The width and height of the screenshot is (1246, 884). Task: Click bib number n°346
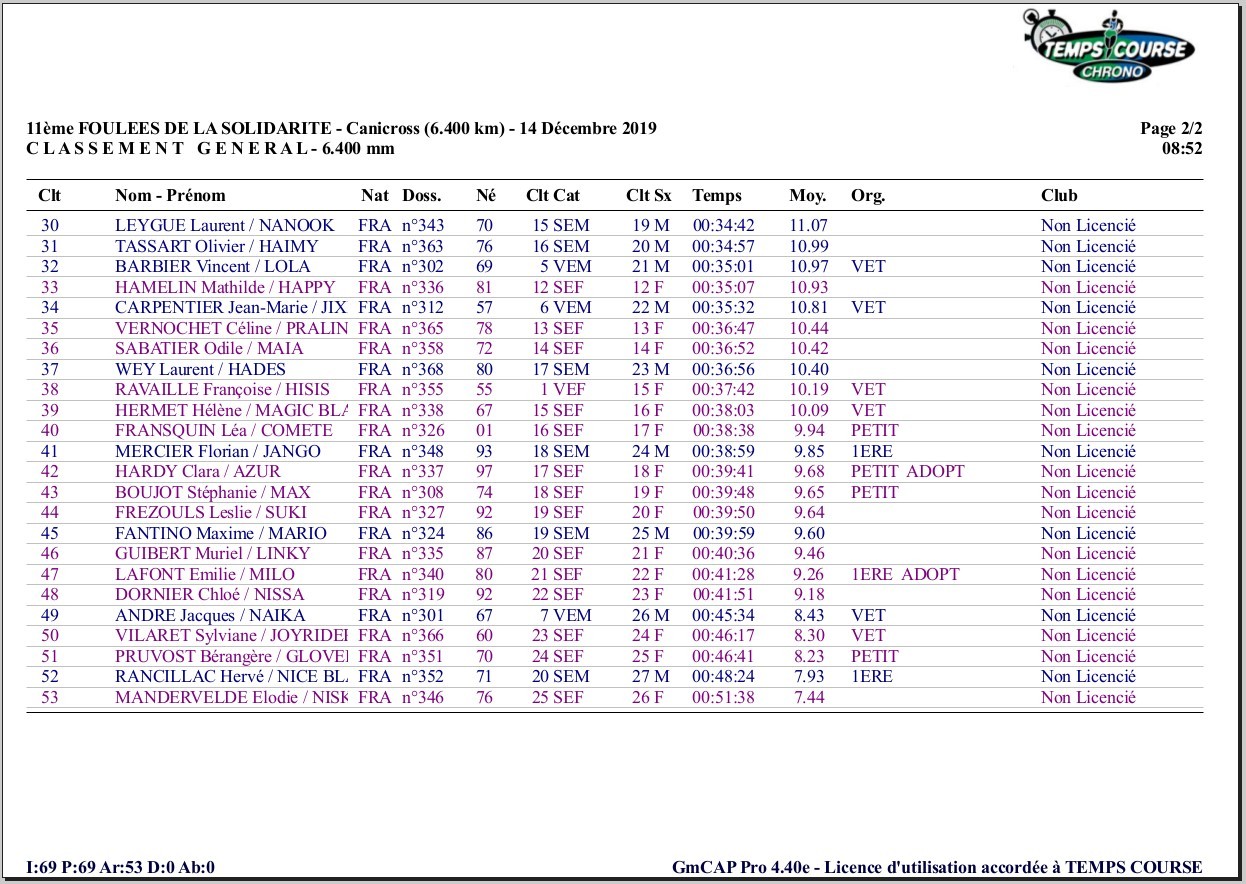423,697
